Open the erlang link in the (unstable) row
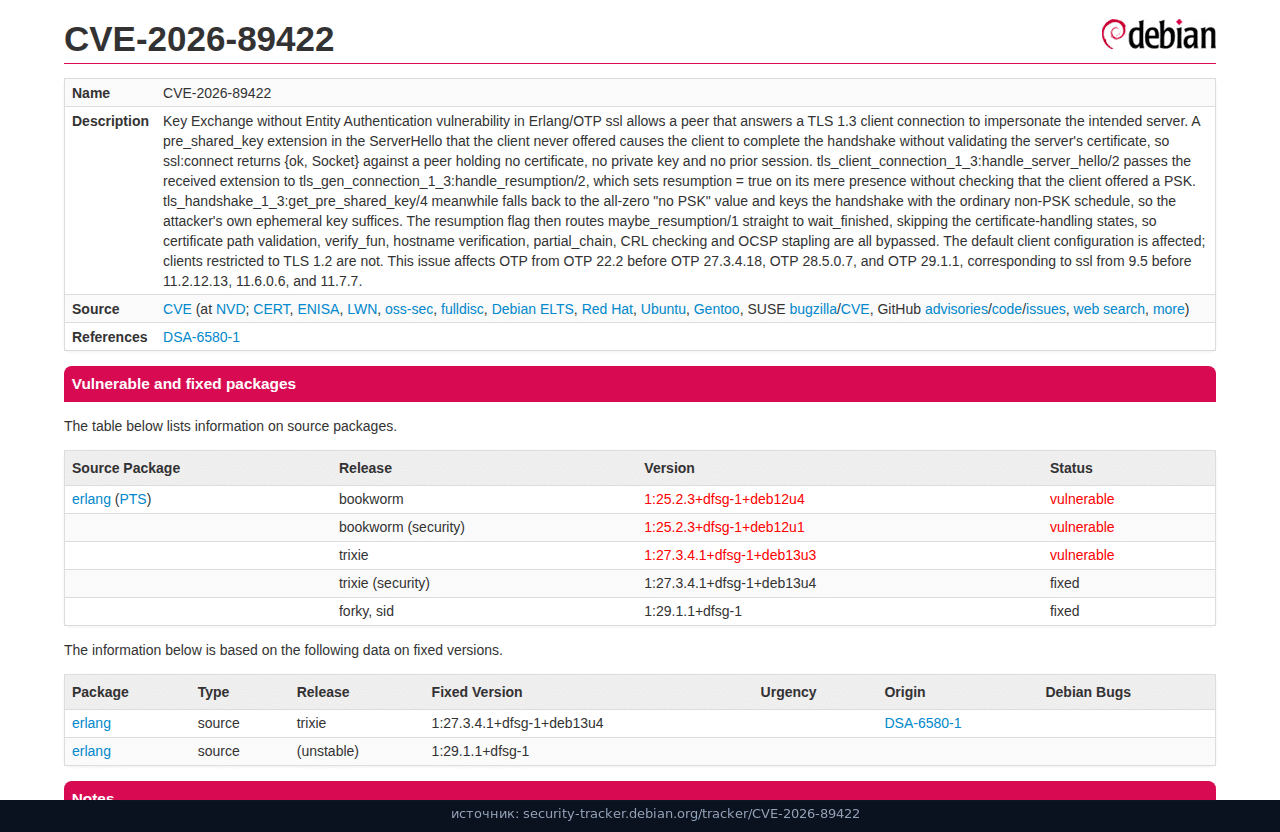Viewport: 1280px width, 832px height. click(x=91, y=751)
